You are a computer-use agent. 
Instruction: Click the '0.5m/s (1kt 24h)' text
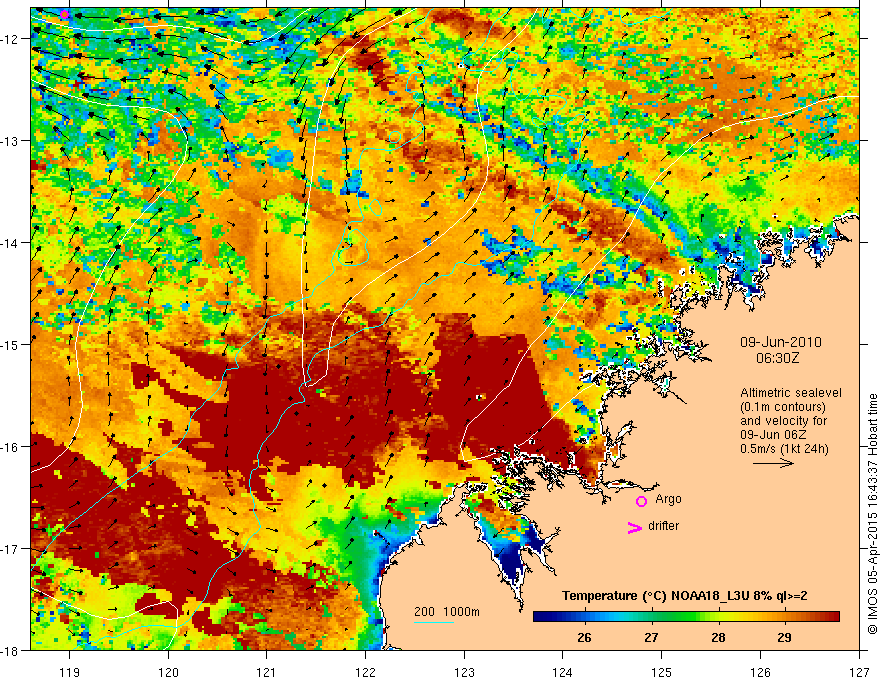tap(784, 449)
